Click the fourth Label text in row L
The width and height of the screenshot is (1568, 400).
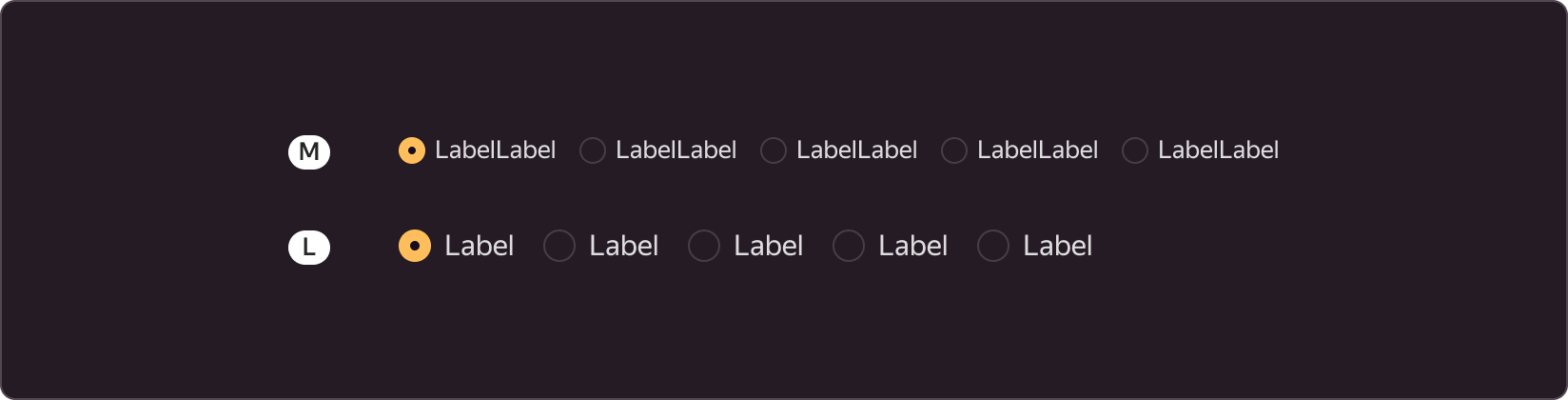(913, 246)
